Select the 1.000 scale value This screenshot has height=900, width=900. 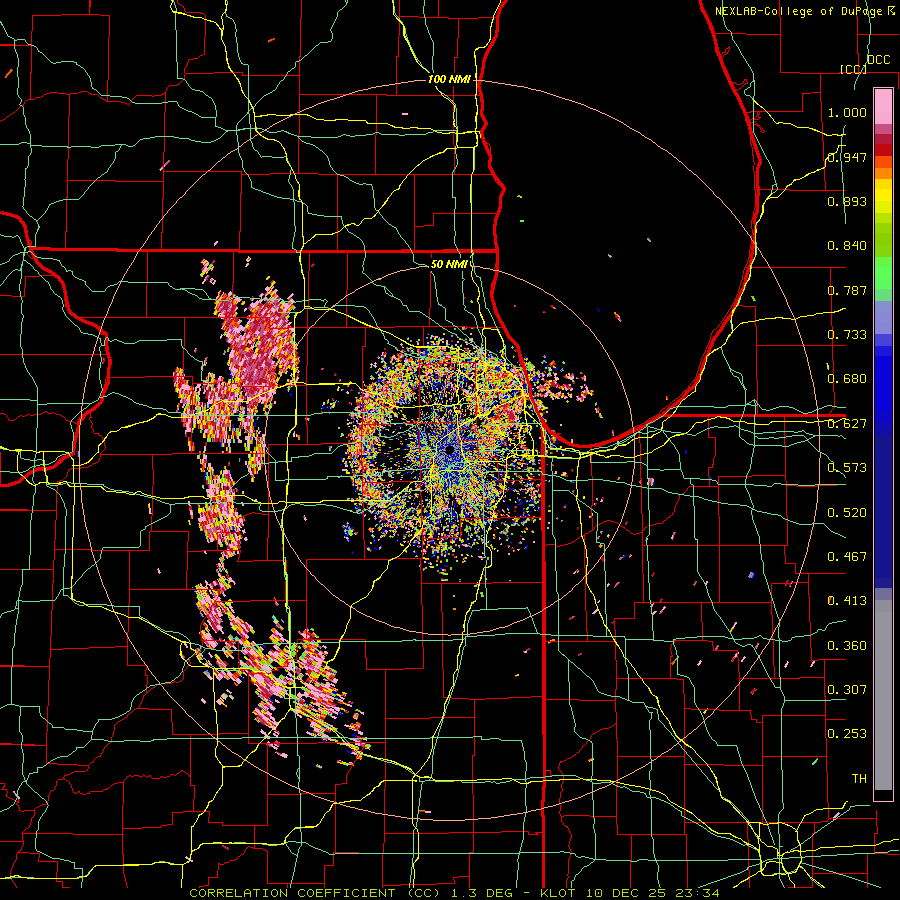[847, 112]
